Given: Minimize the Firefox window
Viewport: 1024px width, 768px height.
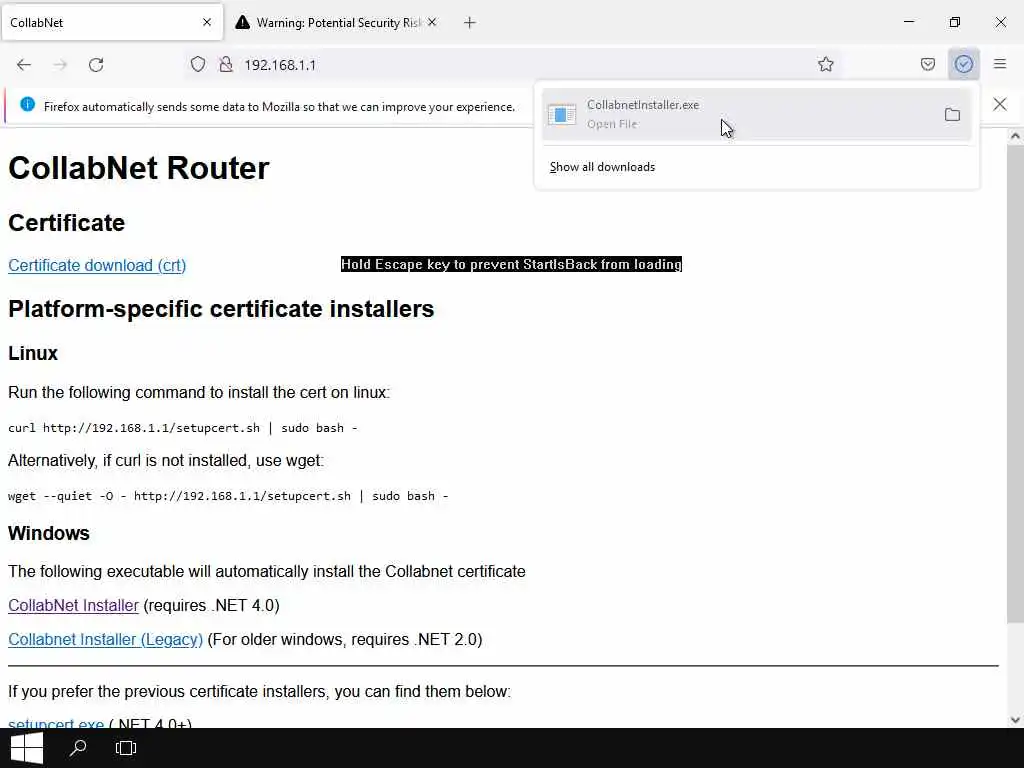Looking at the screenshot, I should (x=909, y=22).
